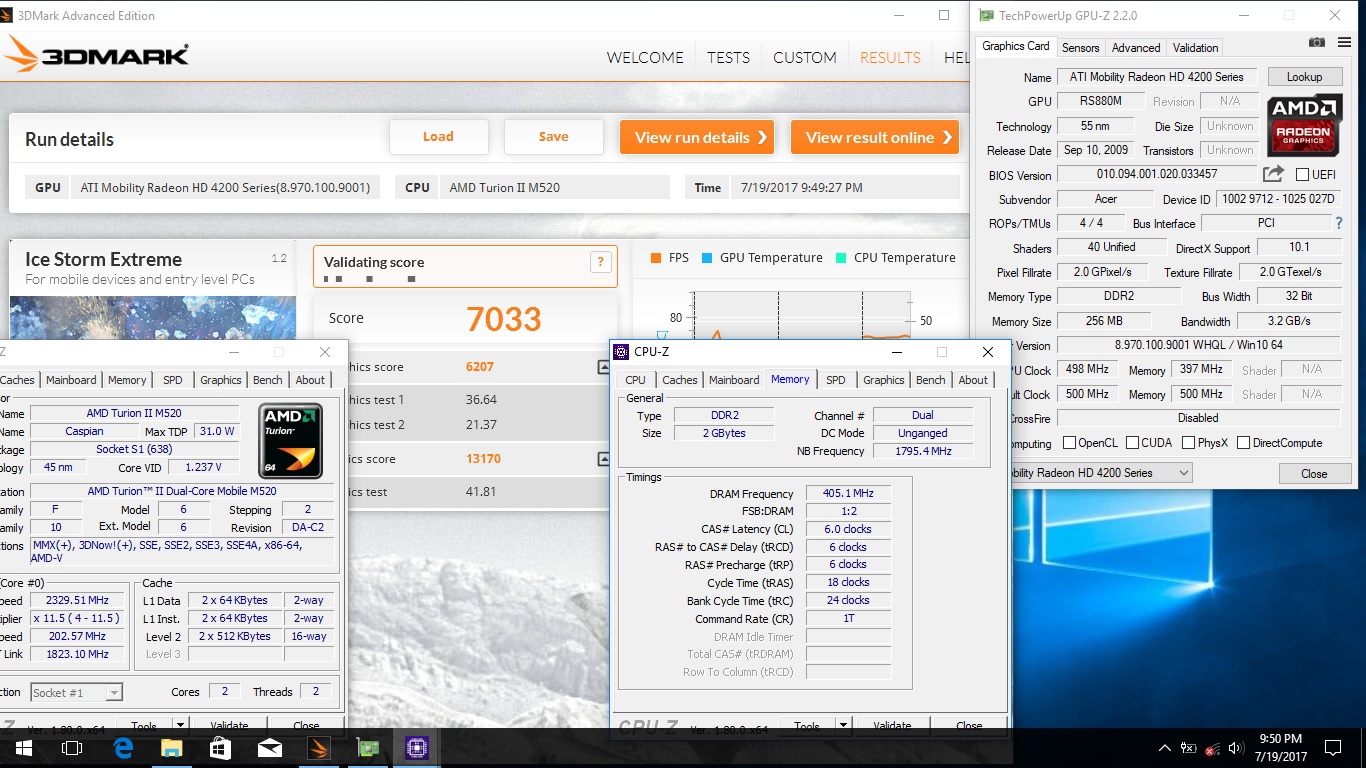Image resolution: width=1366 pixels, height=768 pixels.
Task: Open the TESTS section in 3DMark
Action: click(x=728, y=57)
